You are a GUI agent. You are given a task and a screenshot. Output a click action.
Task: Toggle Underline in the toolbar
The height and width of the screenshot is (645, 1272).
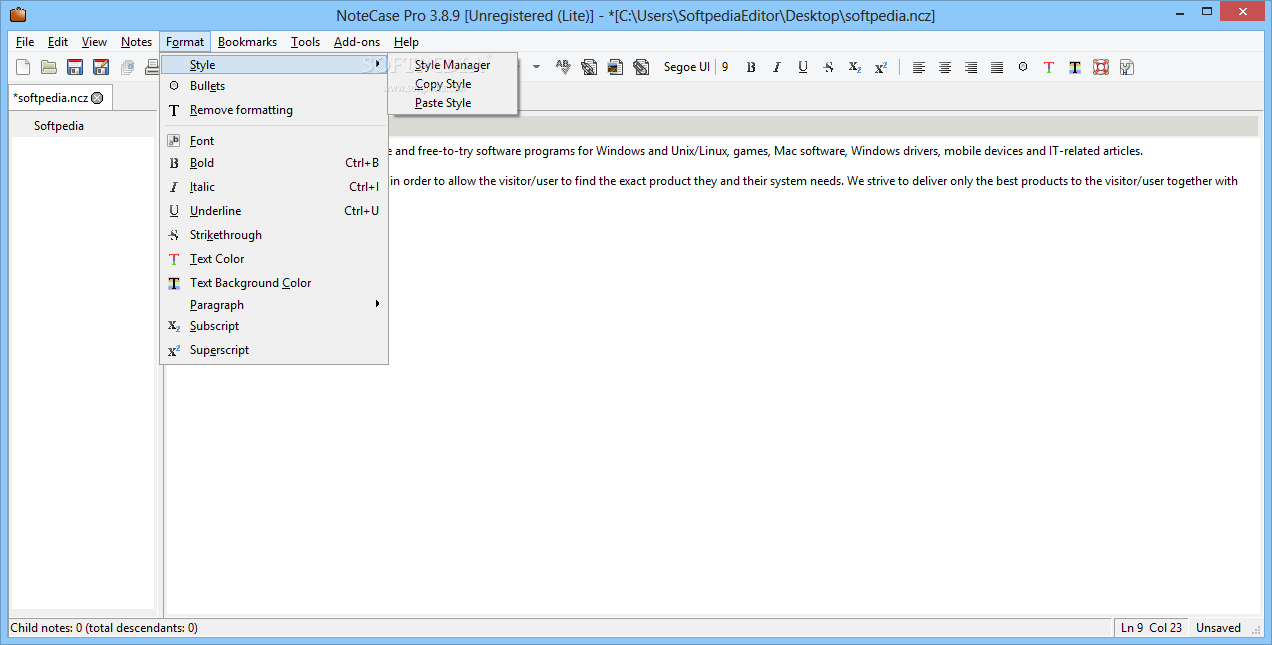click(x=803, y=67)
